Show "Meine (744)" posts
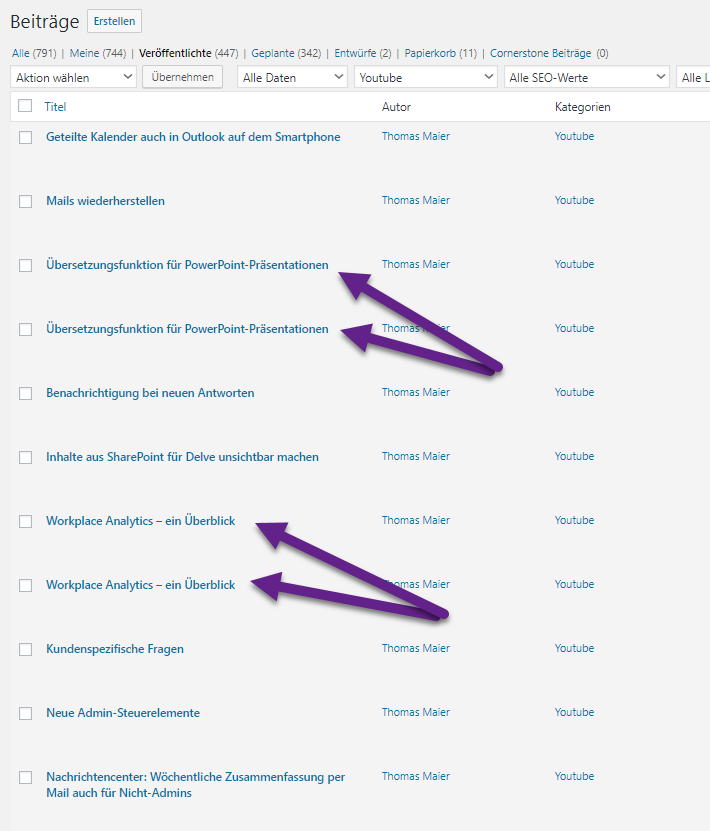This screenshot has width=710, height=831. (x=98, y=53)
